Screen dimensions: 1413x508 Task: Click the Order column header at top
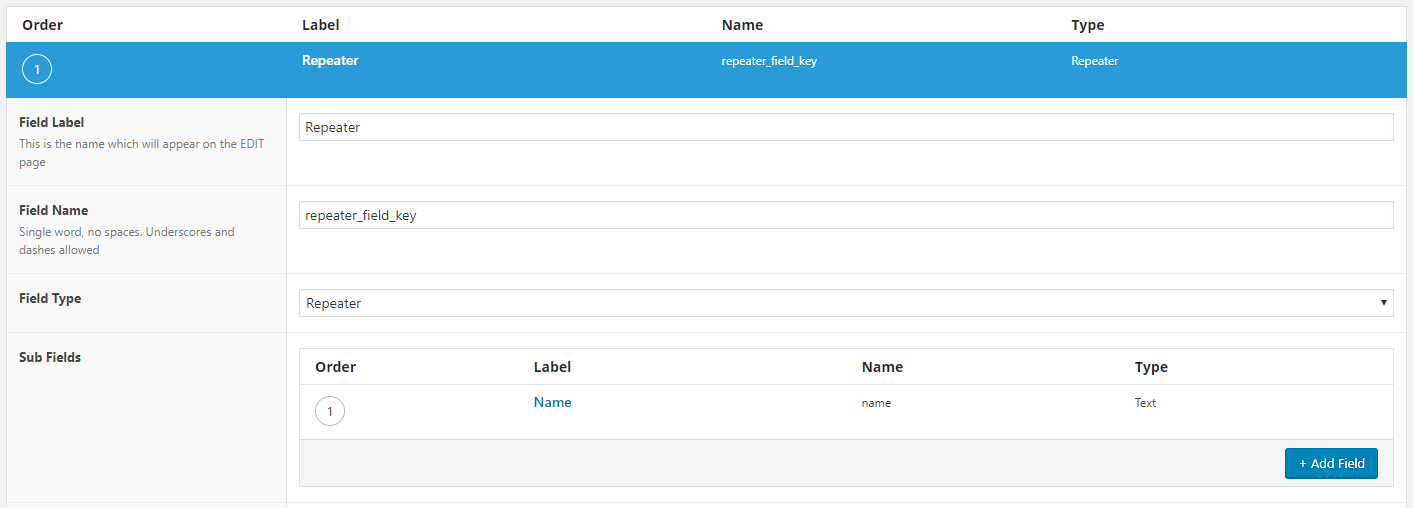pos(43,25)
